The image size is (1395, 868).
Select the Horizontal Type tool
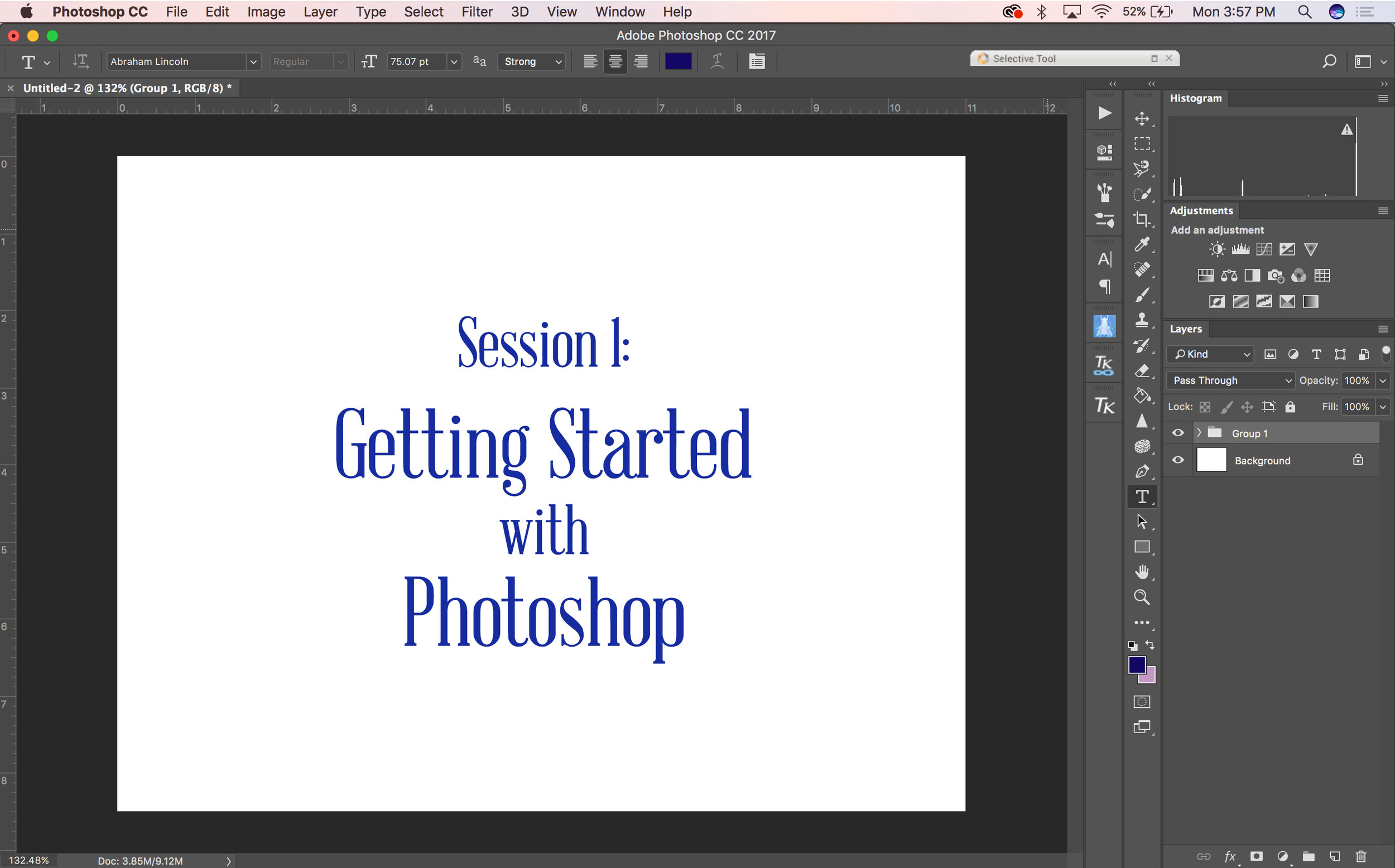pos(1142,496)
